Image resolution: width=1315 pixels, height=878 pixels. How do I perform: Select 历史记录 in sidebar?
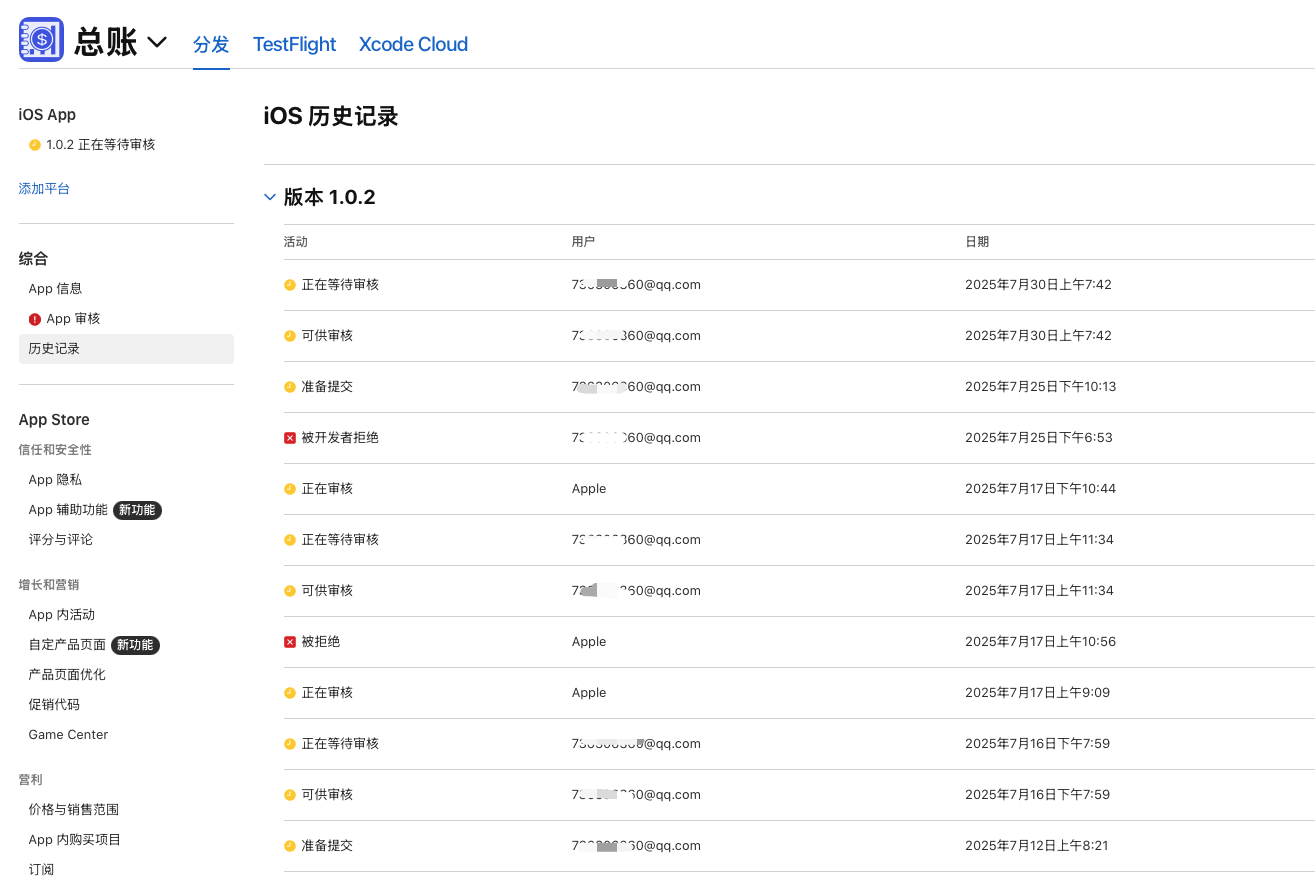click(x=126, y=348)
